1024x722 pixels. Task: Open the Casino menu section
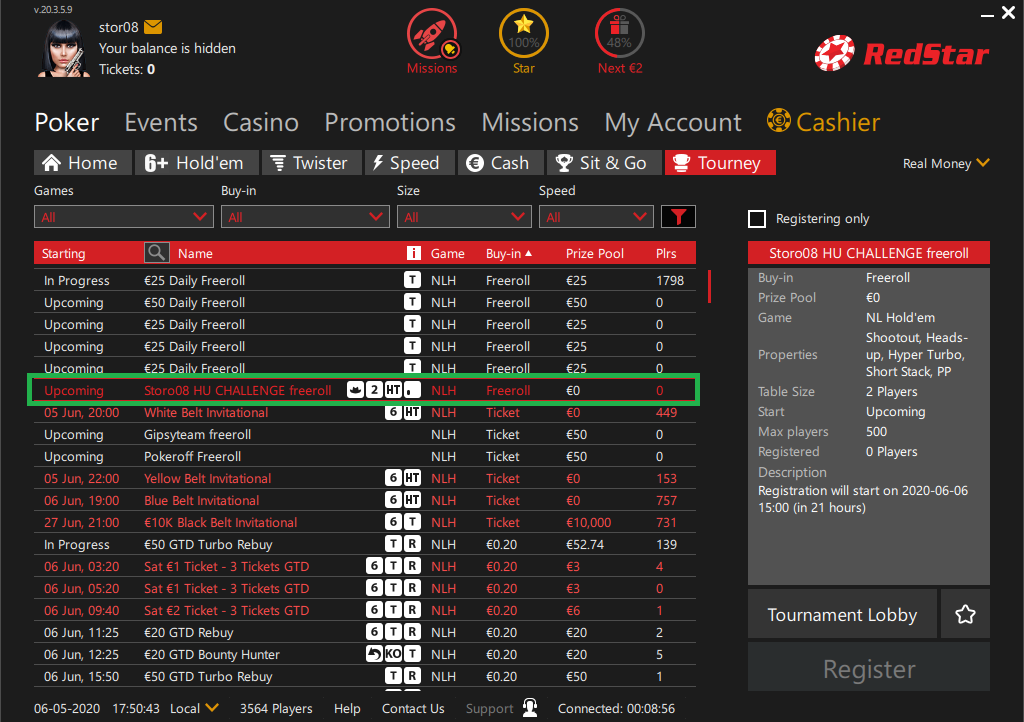[261, 122]
